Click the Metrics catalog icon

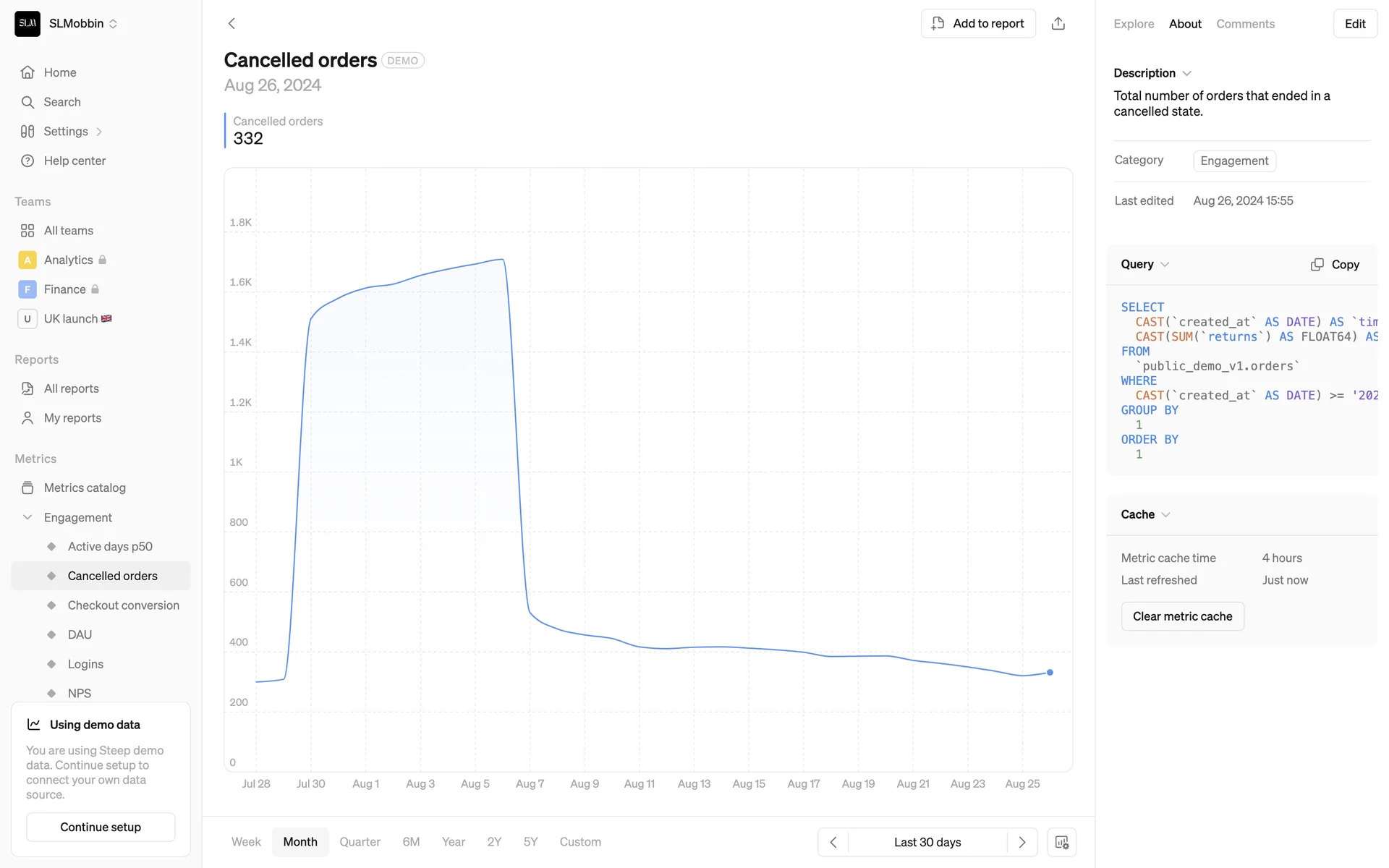pyautogui.click(x=27, y=488)
